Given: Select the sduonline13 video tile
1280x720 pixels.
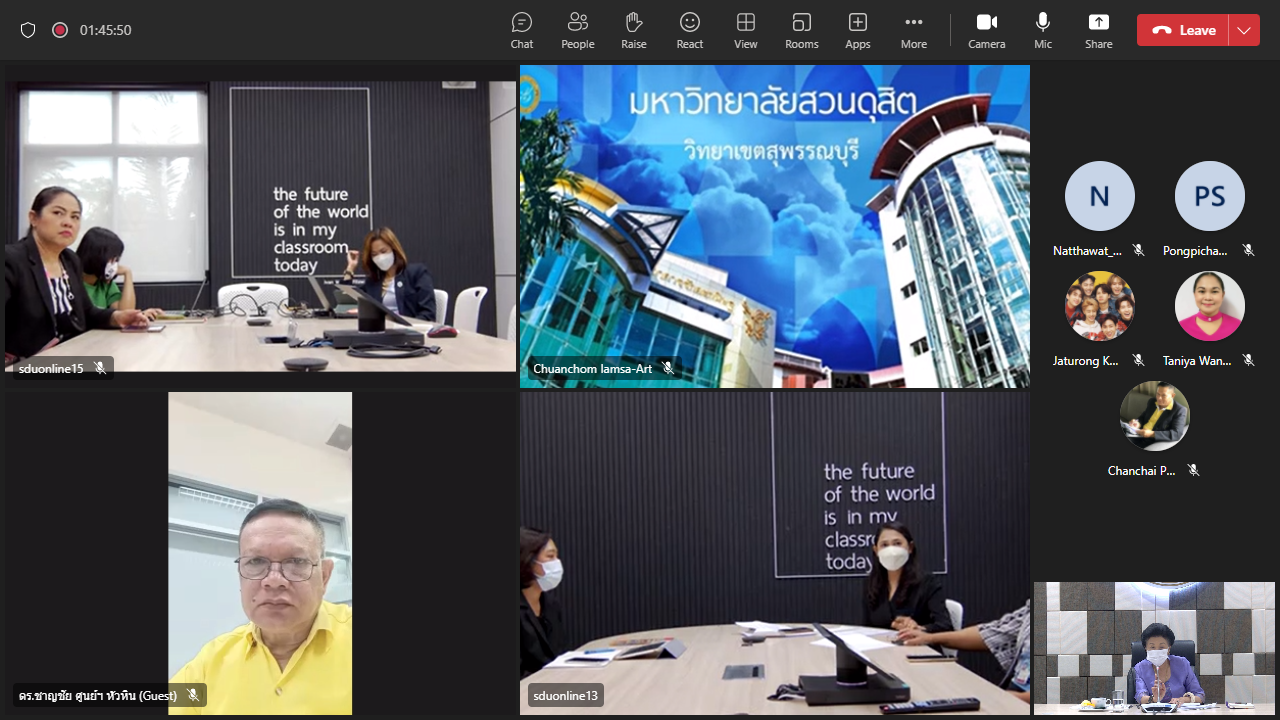Looking at the screenshot, I should pyautogui.click(x=775, y=553).
